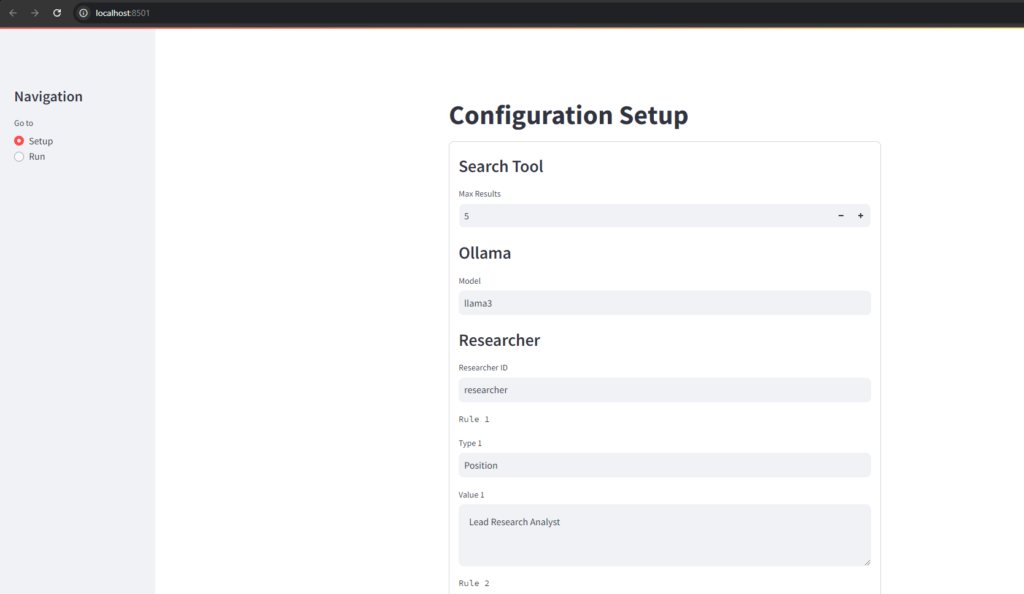Image resolution: width=1024 pixels, height=594 pixels.
Task: Click the Researcher section heading
Action: tap(499, 340)
